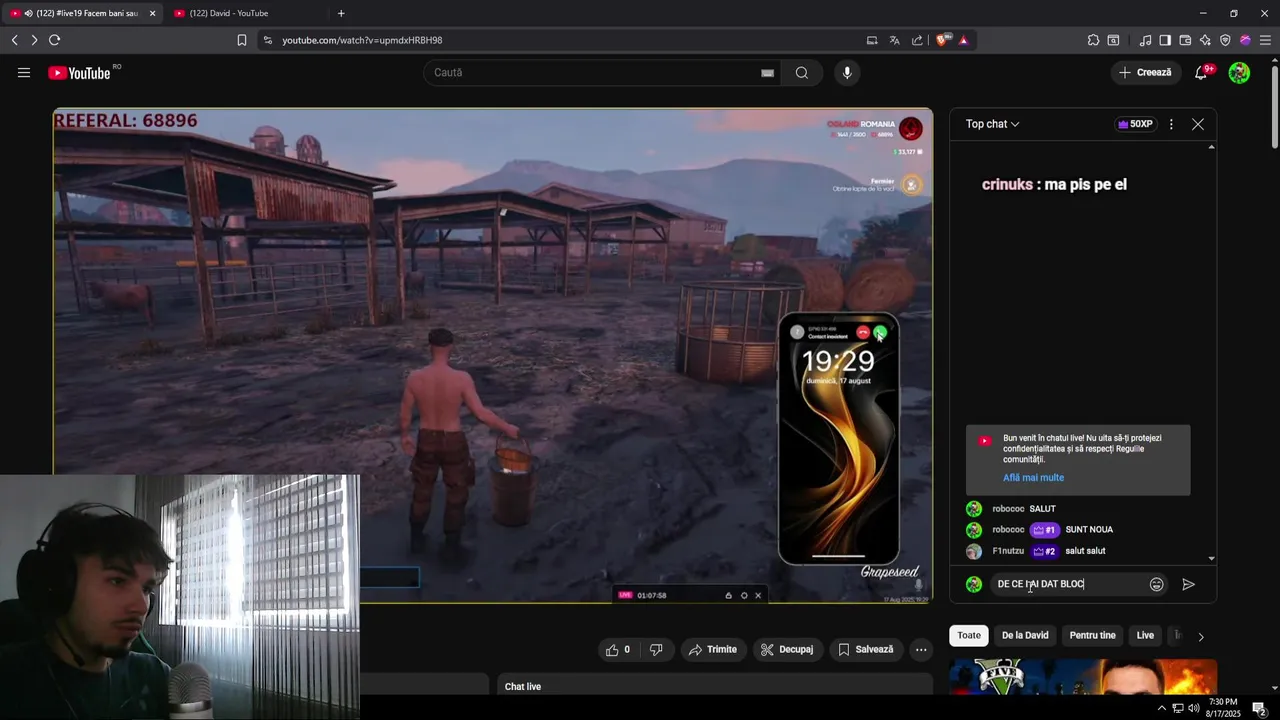The width and height of the screenshot is (1280, 720).
Task: Open Brave VPN shield icon
Action: pos(1225,40)
